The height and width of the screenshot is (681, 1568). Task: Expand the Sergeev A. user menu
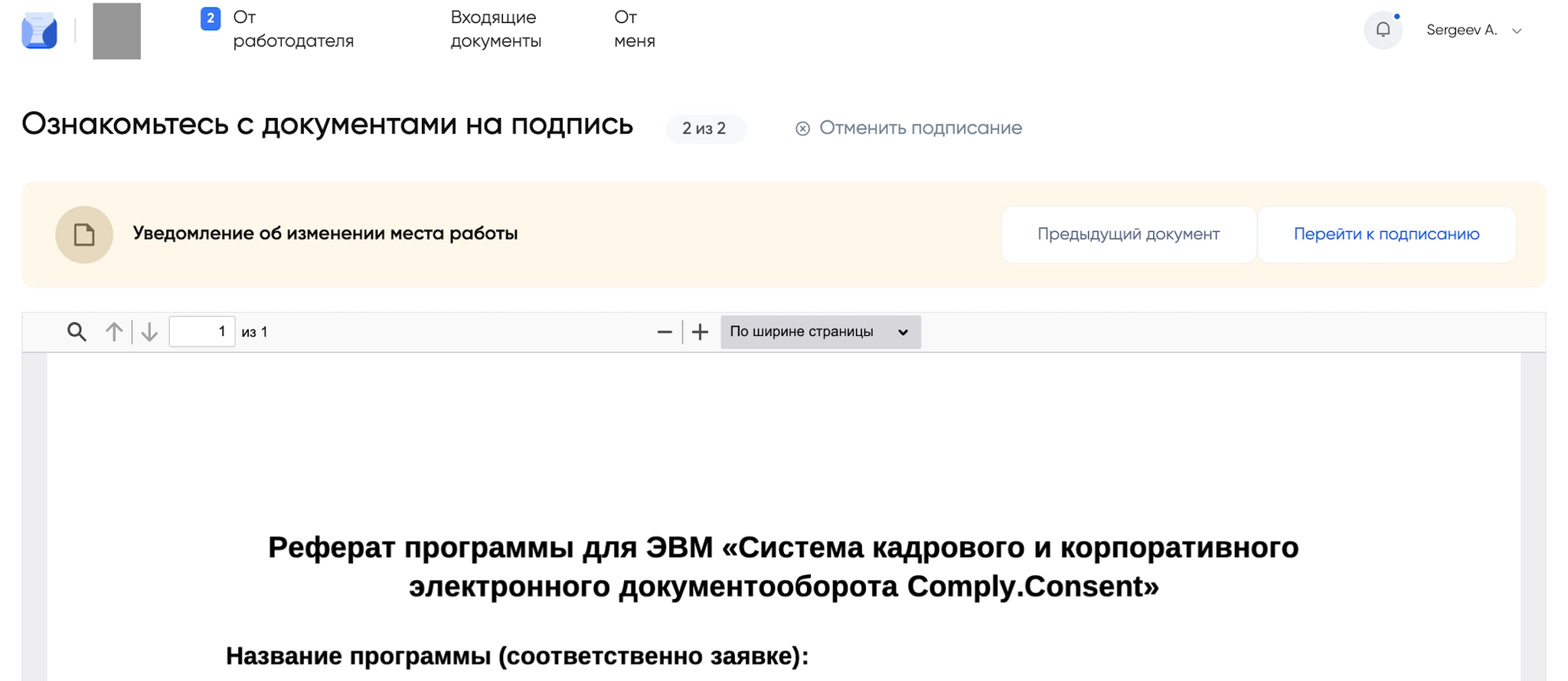coord(1462,31)
